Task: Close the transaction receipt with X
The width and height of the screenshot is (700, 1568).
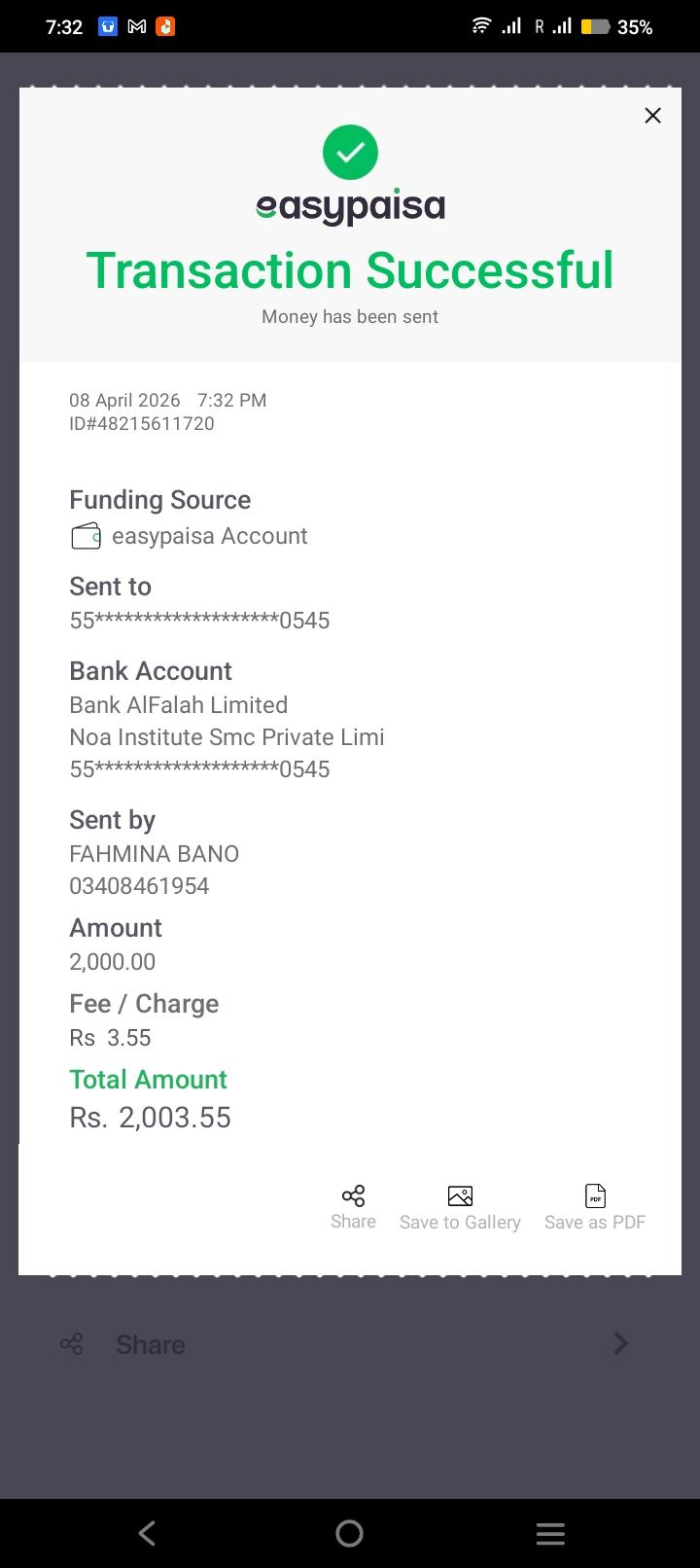Action: coord(653,116)
